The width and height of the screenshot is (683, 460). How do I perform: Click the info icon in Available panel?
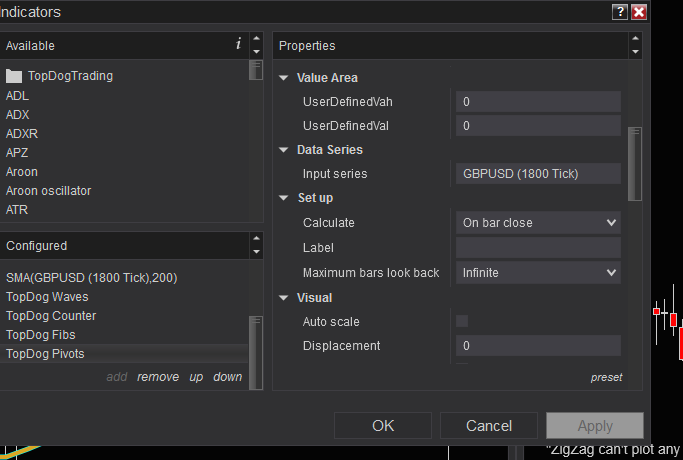coord(238,44)
